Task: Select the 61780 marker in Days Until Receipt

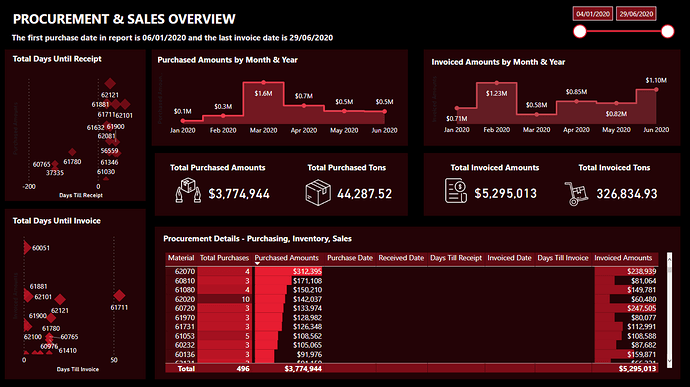Action: pyautogui.click(x=72, y=152)
